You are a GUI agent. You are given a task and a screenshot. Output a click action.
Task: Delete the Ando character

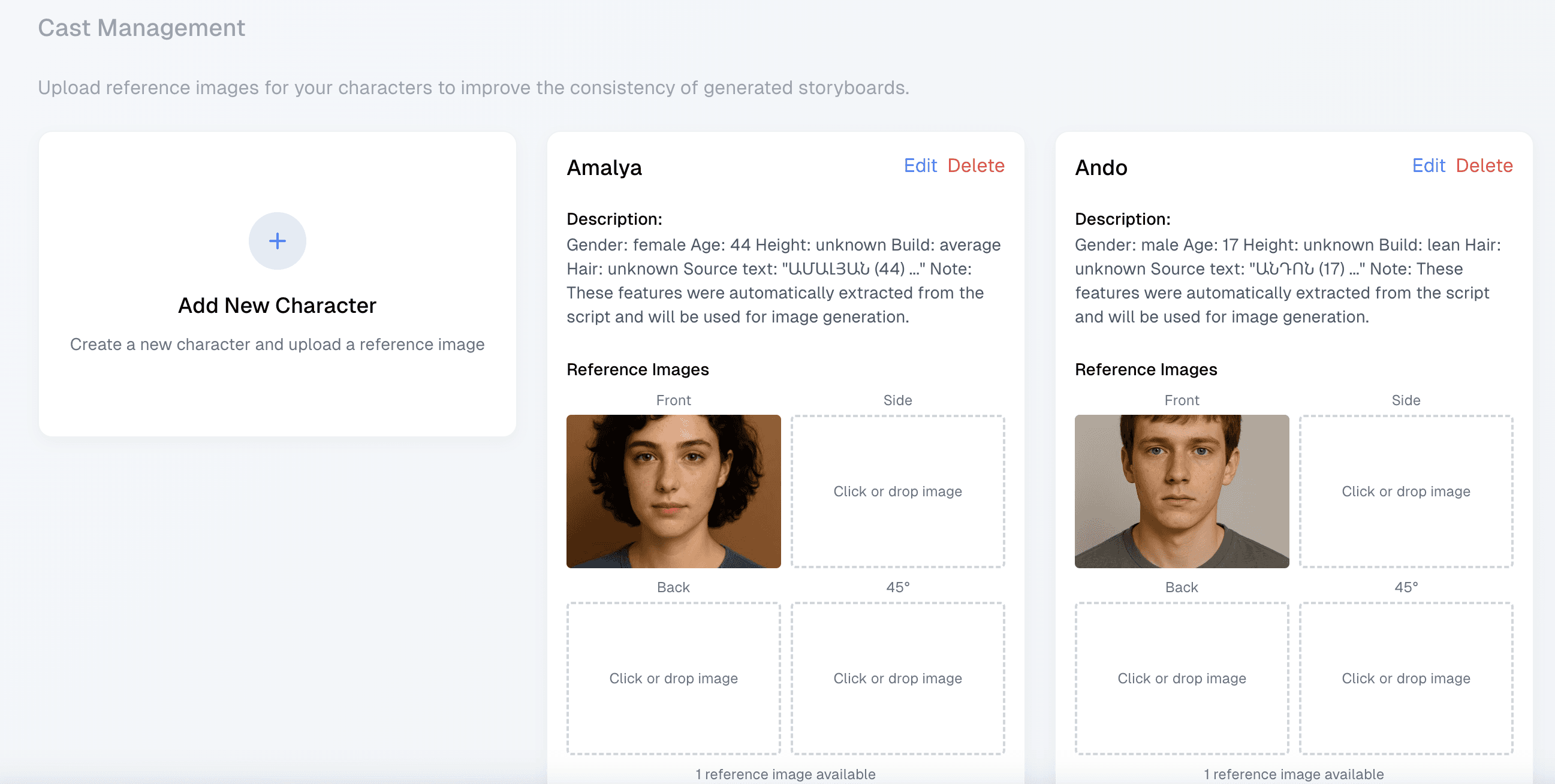[1484, 165]
